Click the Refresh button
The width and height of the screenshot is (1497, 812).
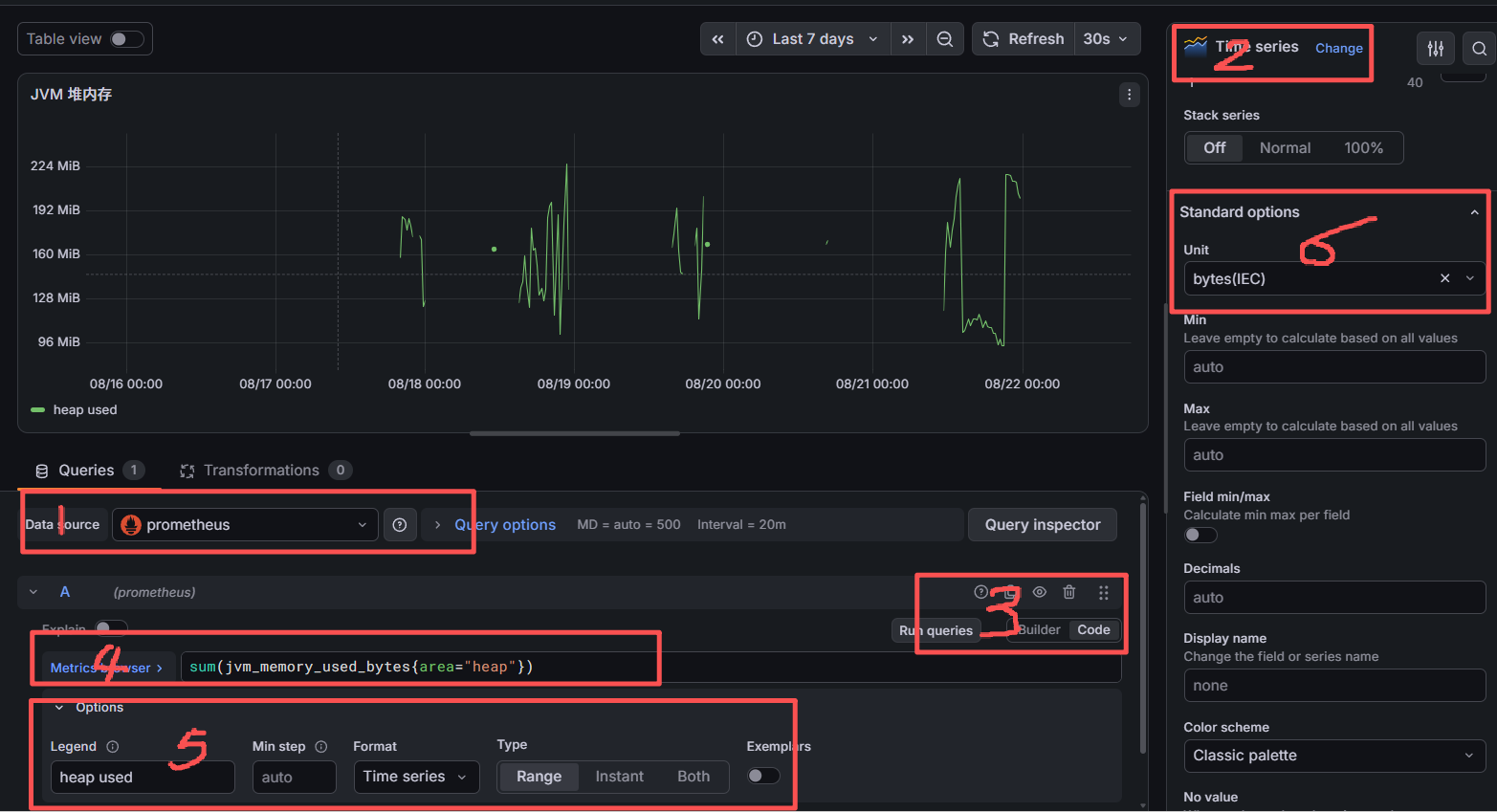coord(1024,39)
